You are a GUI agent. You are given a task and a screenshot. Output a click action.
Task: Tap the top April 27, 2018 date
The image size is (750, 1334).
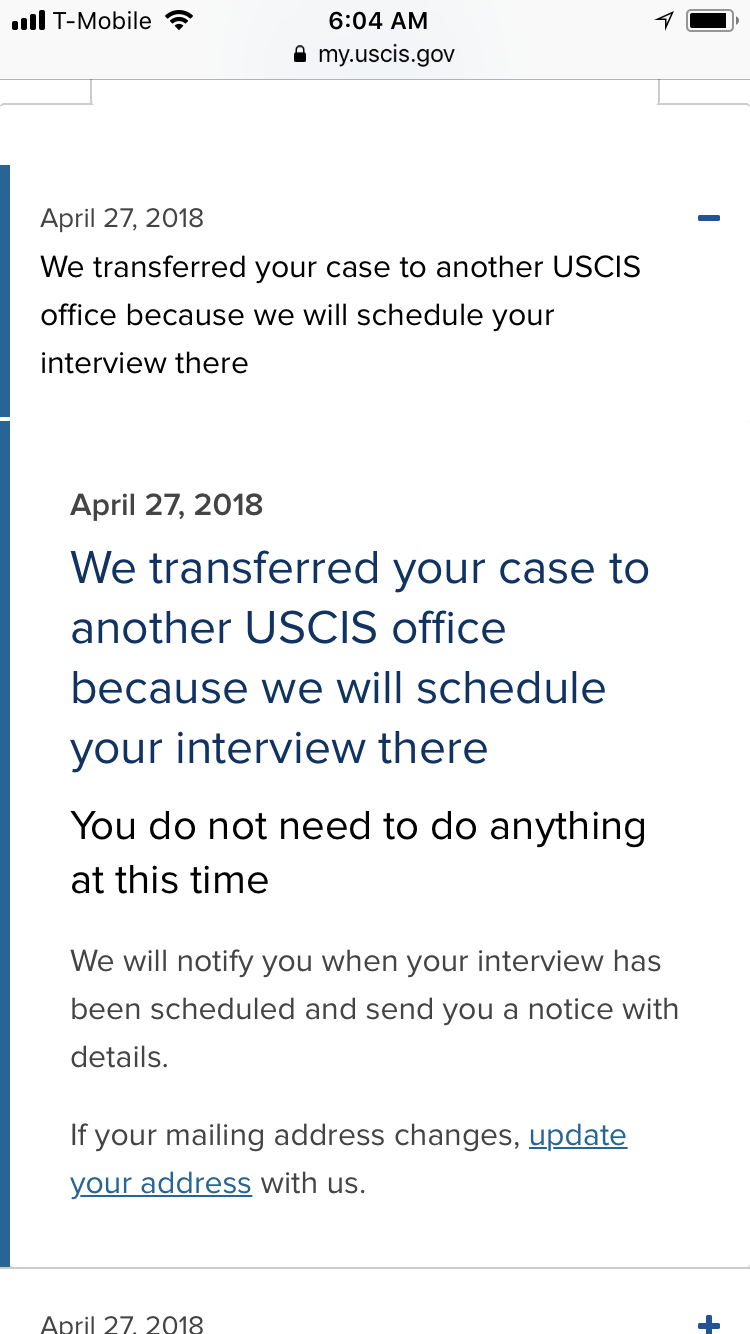point(122,218)
